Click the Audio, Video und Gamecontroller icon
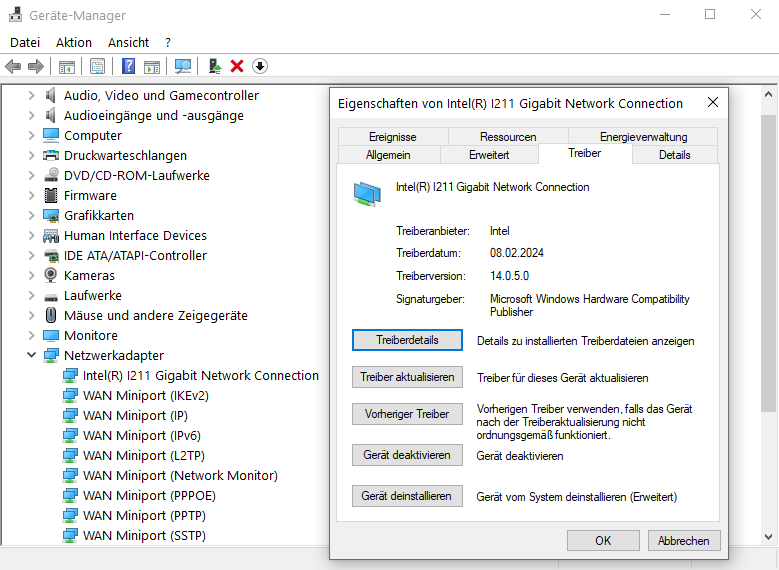This screenshot has width=779, height=570. tap(51, 95)
